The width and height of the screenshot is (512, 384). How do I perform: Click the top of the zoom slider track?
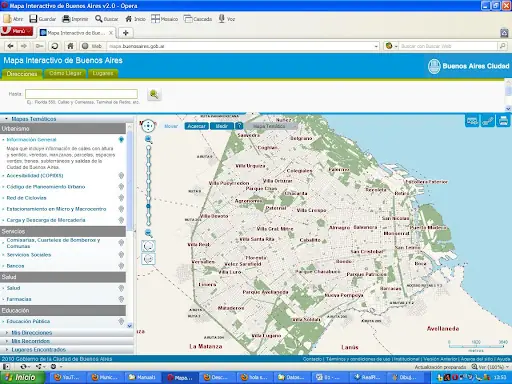coord(148,148)
